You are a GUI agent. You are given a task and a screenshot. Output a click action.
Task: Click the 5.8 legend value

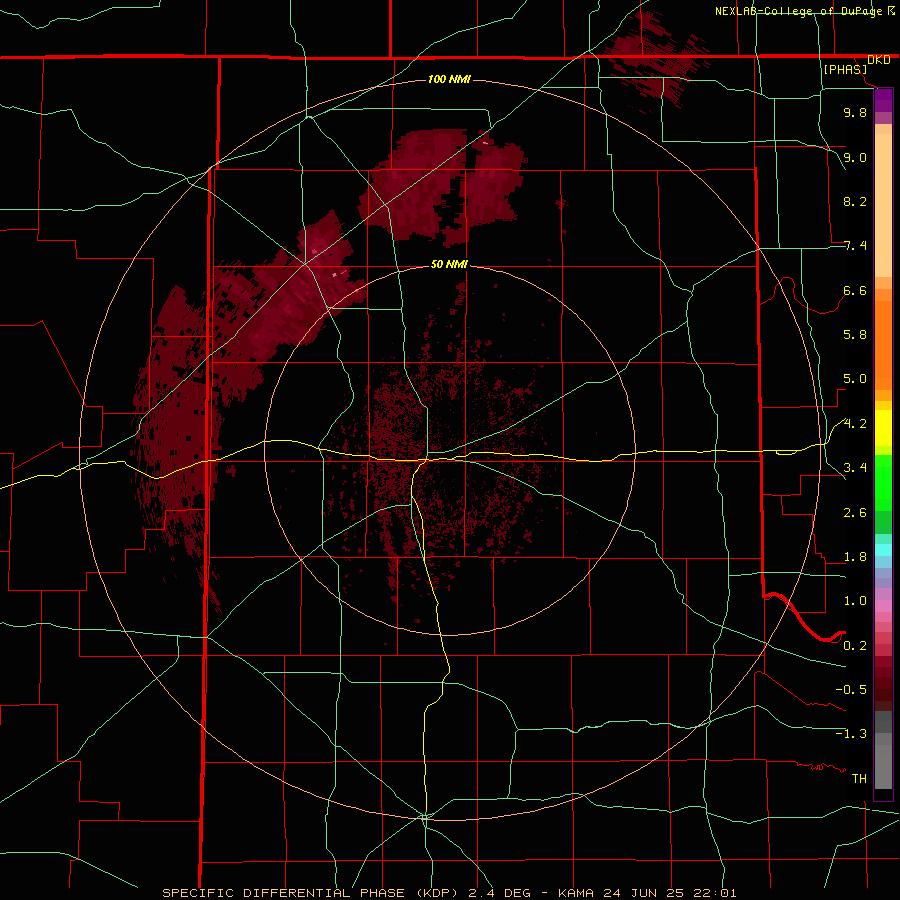[855, 335]
